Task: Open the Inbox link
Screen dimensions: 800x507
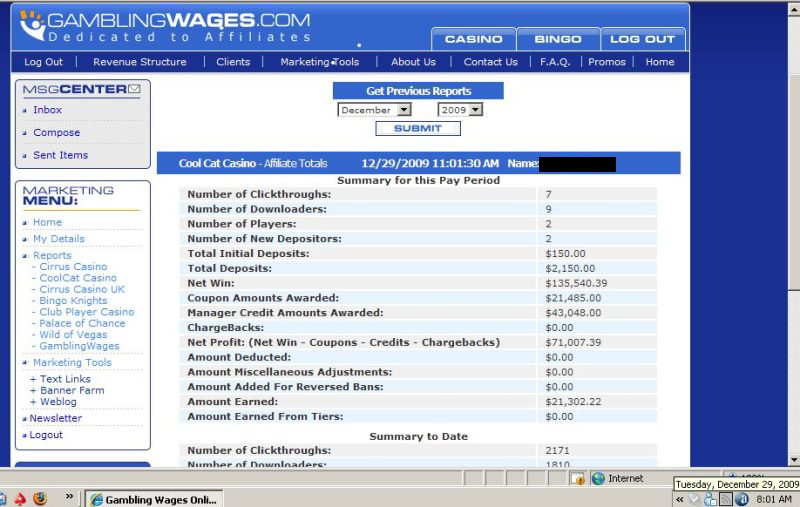Action: click(x=47, y=110)
